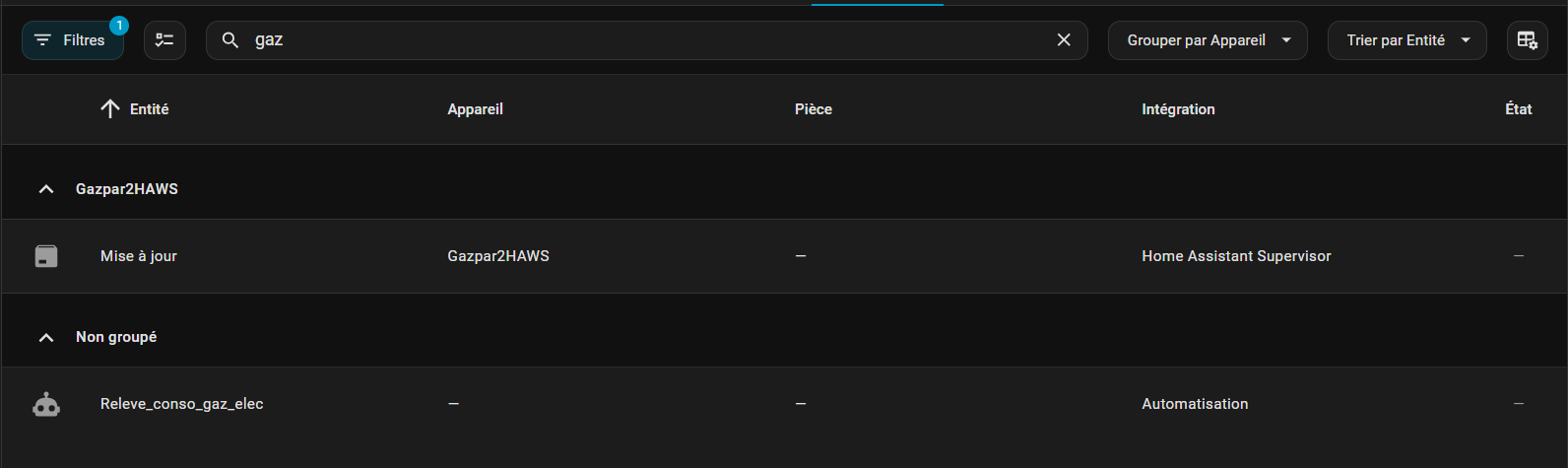Click the update package icon for Mise à jour
Viewport: 1568px width, 468px height.
(46, 256)
